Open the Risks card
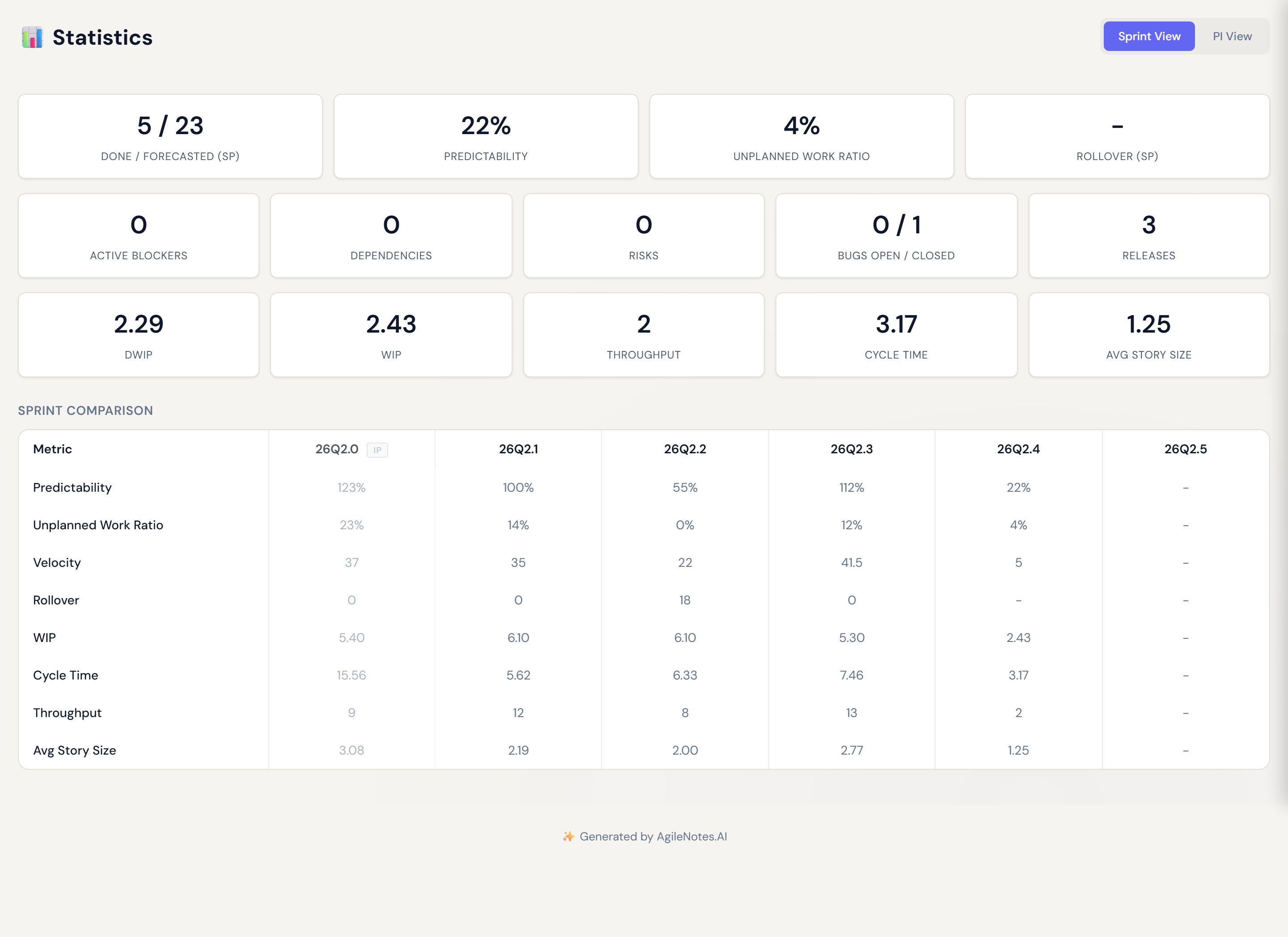Viewport: 1288px width, 937px height. click(x=644, y=236)
